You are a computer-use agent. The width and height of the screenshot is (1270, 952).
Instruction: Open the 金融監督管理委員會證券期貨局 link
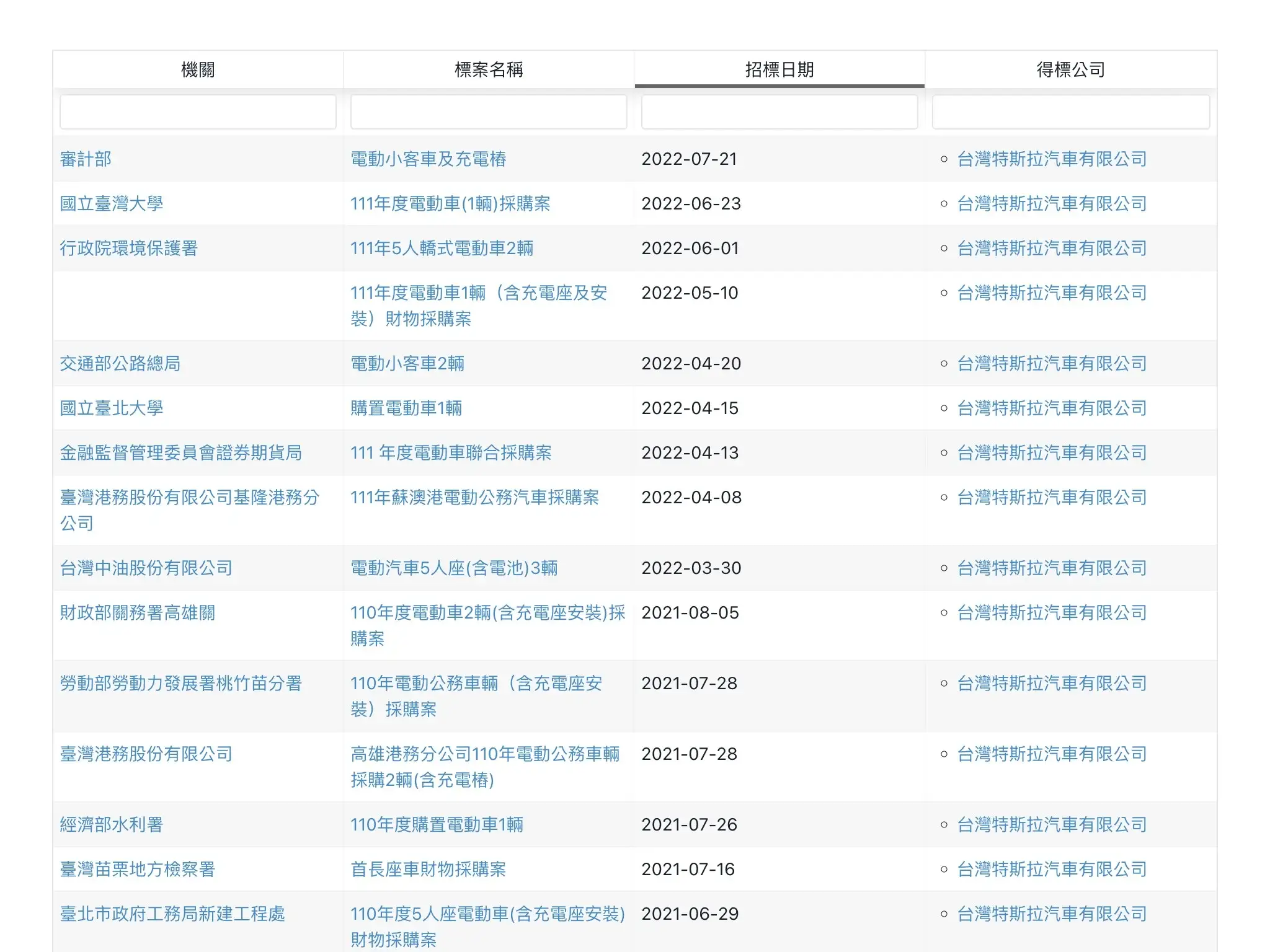(x=181, y=453)
